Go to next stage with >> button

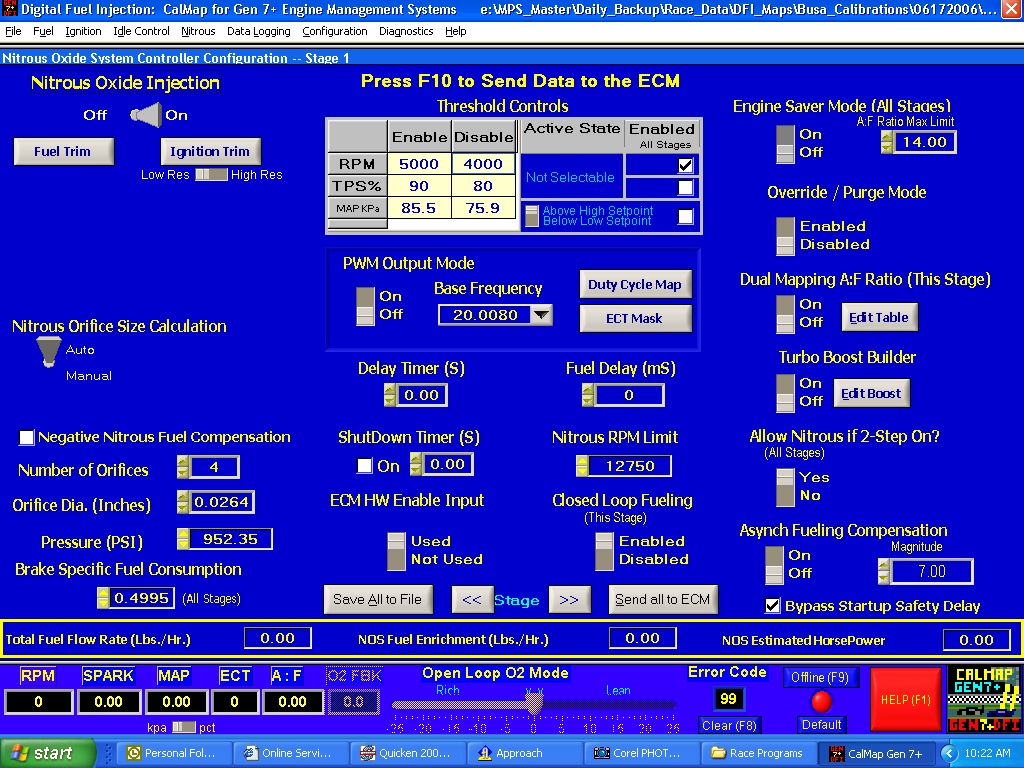(569, 600)
